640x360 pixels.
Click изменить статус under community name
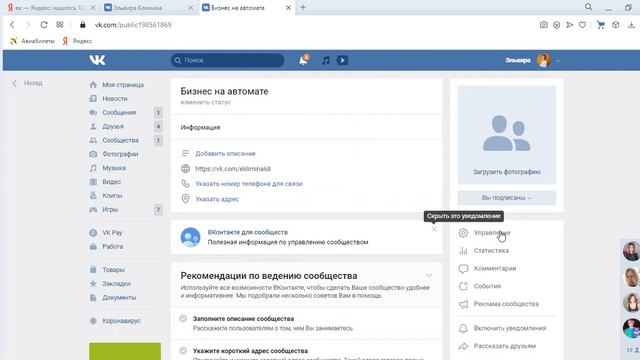point(205,102)
